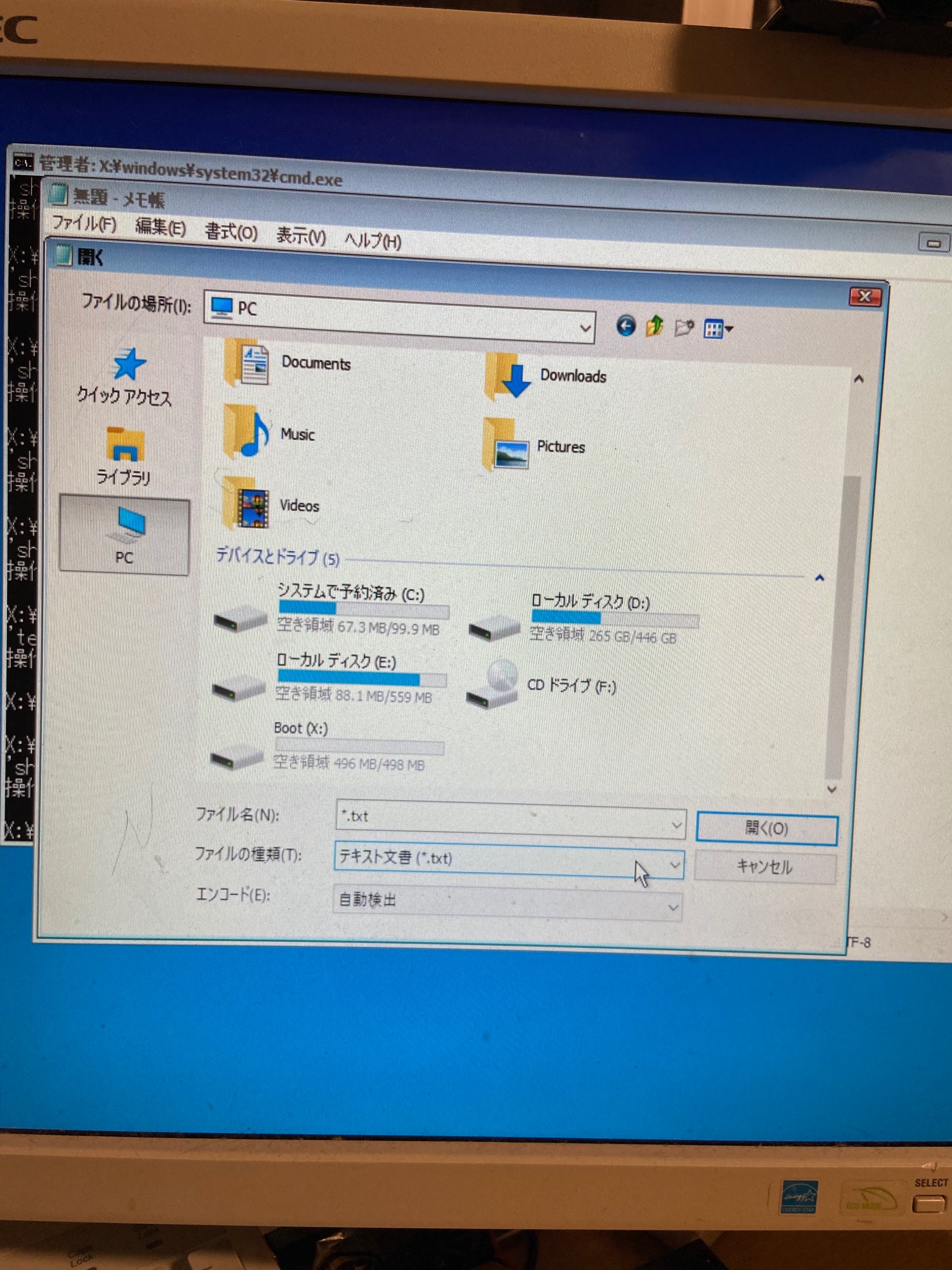This screenshot has height=1270, width=952.
Task: Open the View Menu icon dropdown
Action: click(x=718, y=329)
